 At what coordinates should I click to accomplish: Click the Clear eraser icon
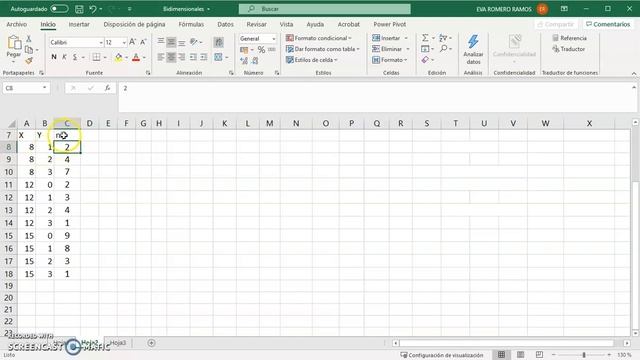[425, 60]
